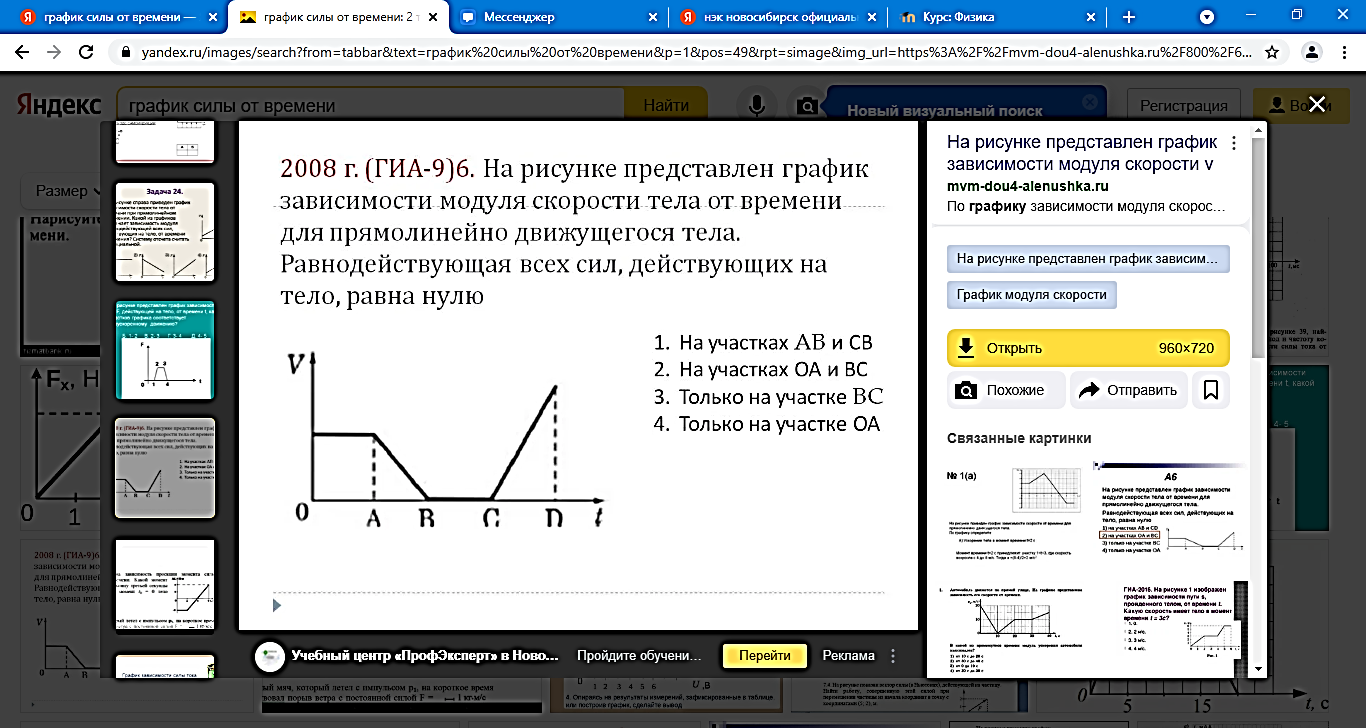Viewport: 1366px width, 728px height.
Task: Select the teal graph thumbnail in strip
Action: [165, 350]
